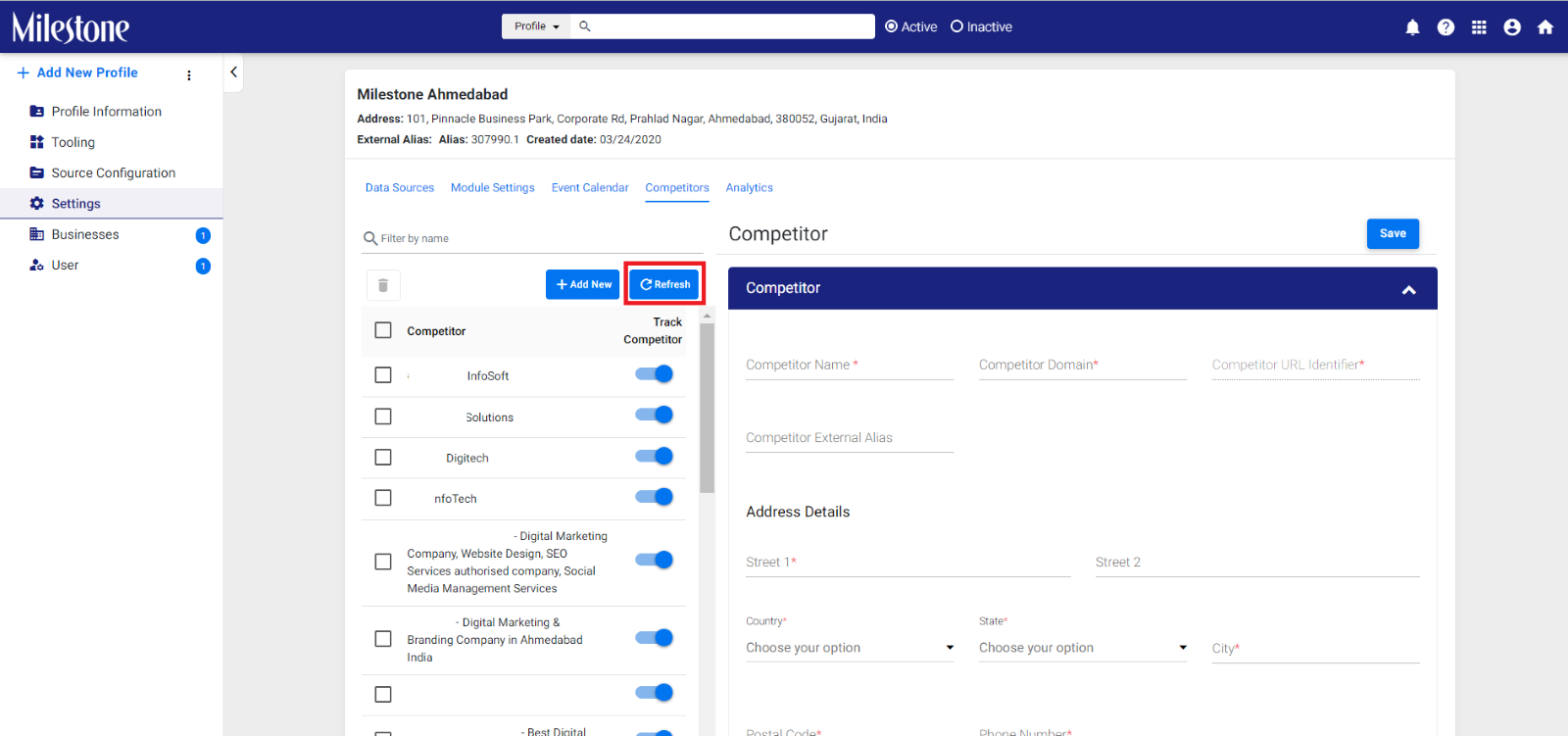Check the Solutions row checkbox

tap(383, 417)
